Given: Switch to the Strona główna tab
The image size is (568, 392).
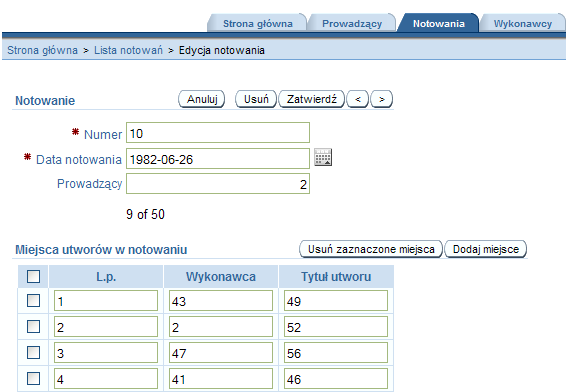Looking at the screenshot, I should point(258,24).
